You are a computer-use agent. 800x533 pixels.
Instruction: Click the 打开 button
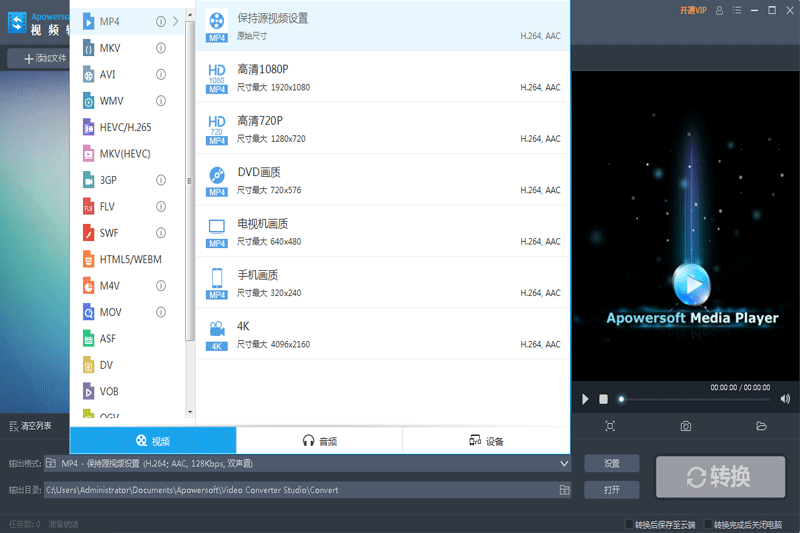[x=612, y=490]
